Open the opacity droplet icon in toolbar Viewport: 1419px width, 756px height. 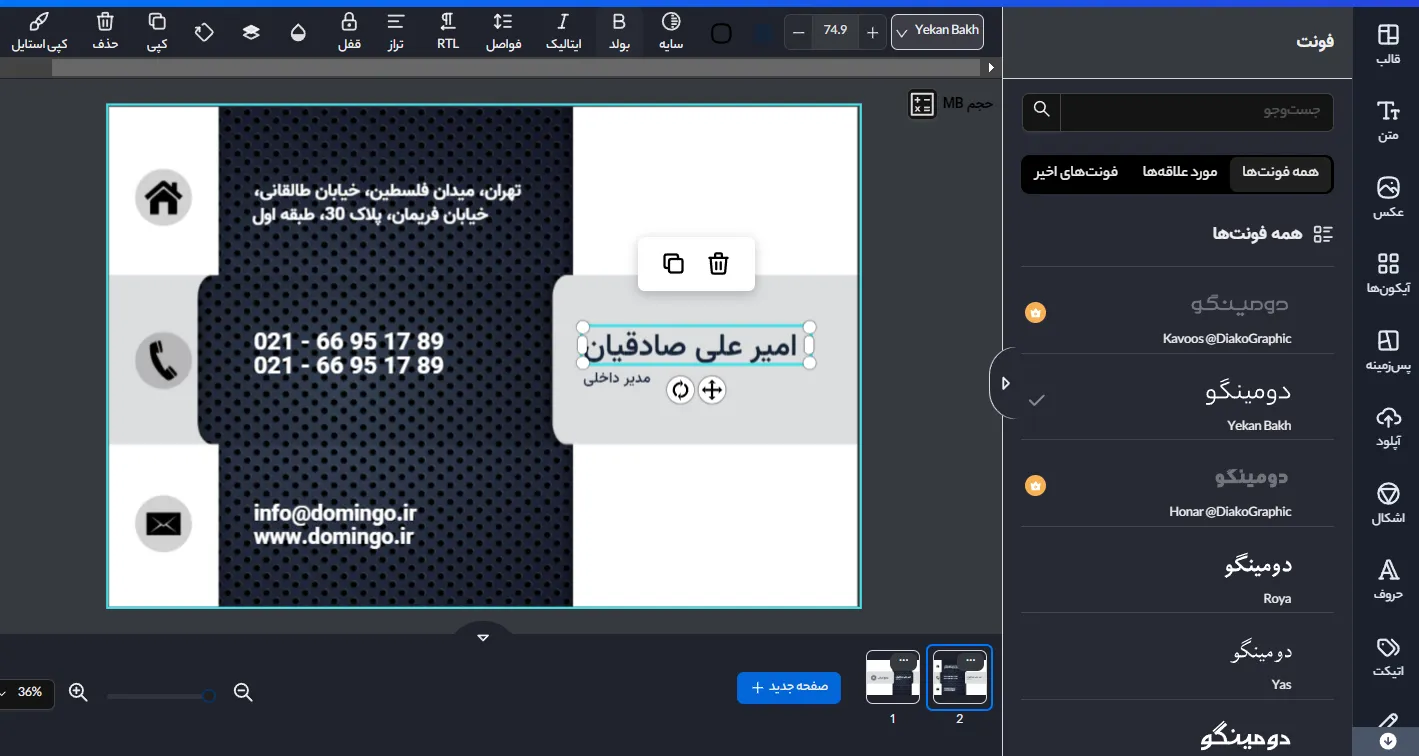[298, 33]
